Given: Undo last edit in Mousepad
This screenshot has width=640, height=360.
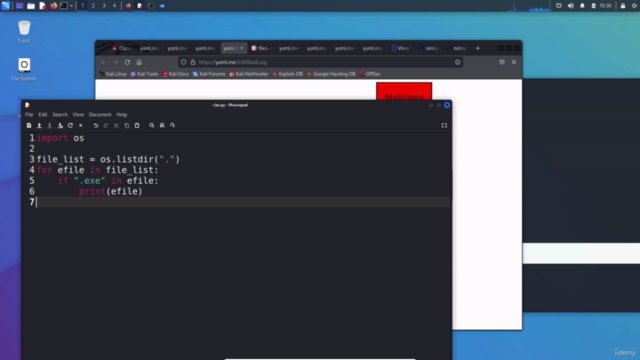Looking at the screenshot, I should click(96, 125).
